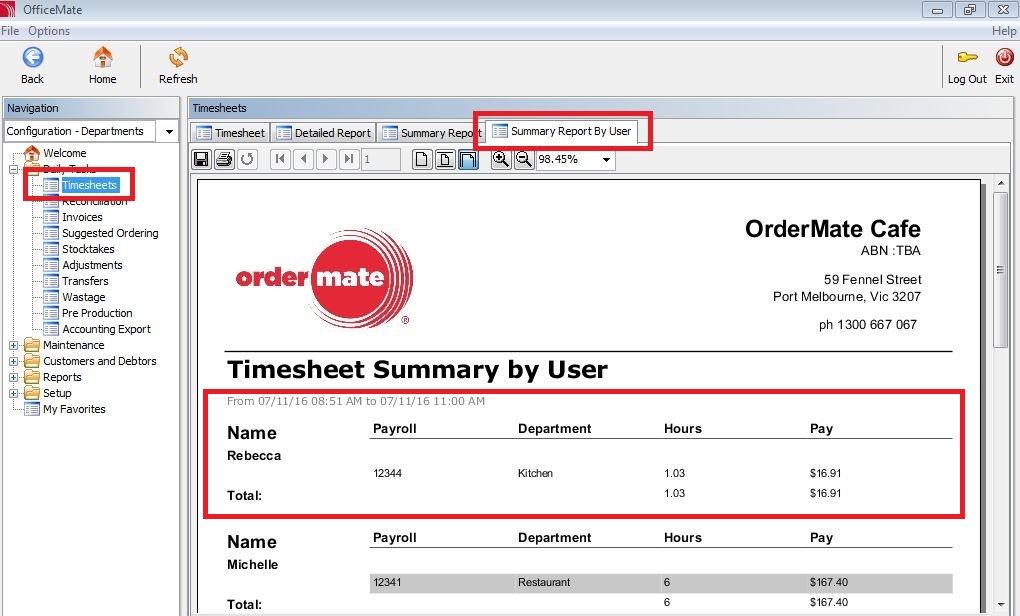Click Rebecca's Kitchen department cell
1020x616 pixels.
(535, 474)
